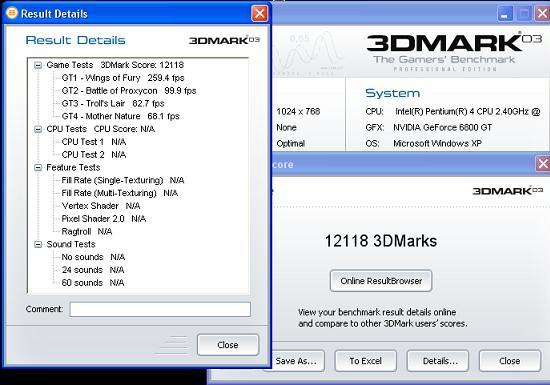Image resolution: width=550 pixels, height=385 pixels.
Task: Open Details in score window
Action: point(438,361)
